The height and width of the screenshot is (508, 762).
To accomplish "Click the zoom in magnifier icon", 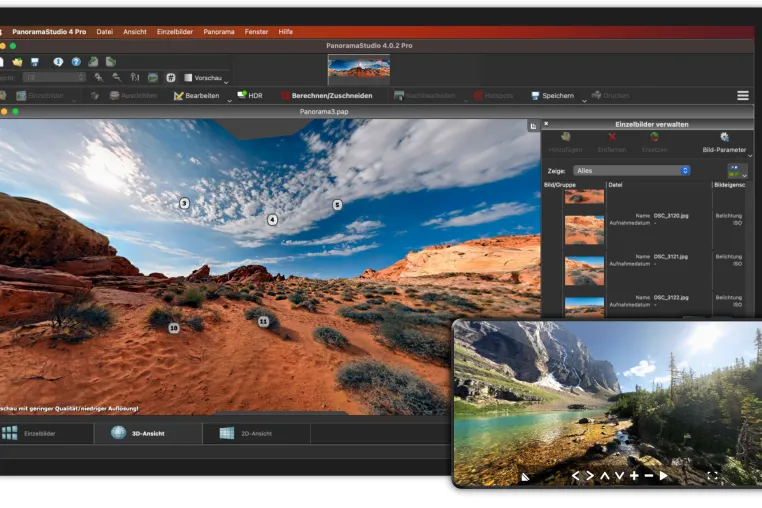I will point(99,77).
